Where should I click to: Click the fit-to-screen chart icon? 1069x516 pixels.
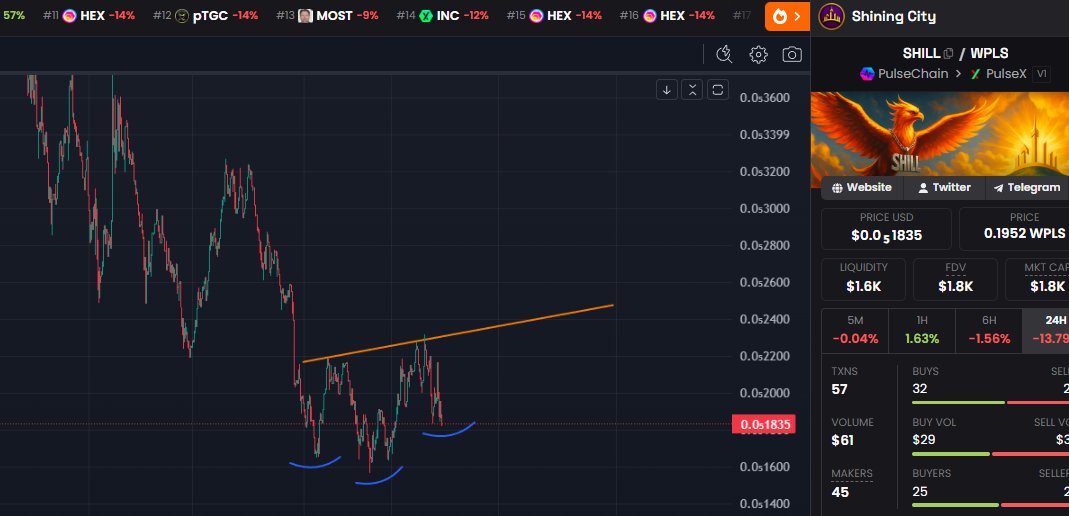(x=717, y=89)
